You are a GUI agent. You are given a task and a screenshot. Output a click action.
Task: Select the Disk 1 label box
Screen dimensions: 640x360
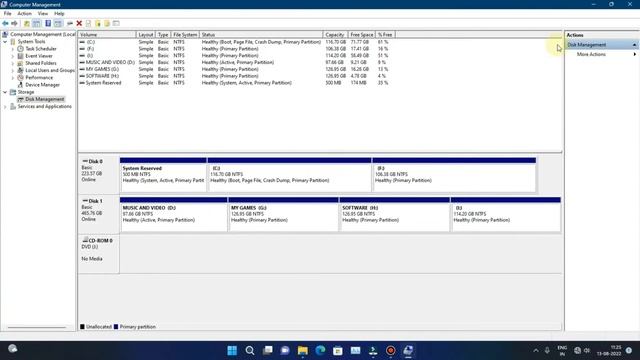pyautogui.click(x=98, y=214)
